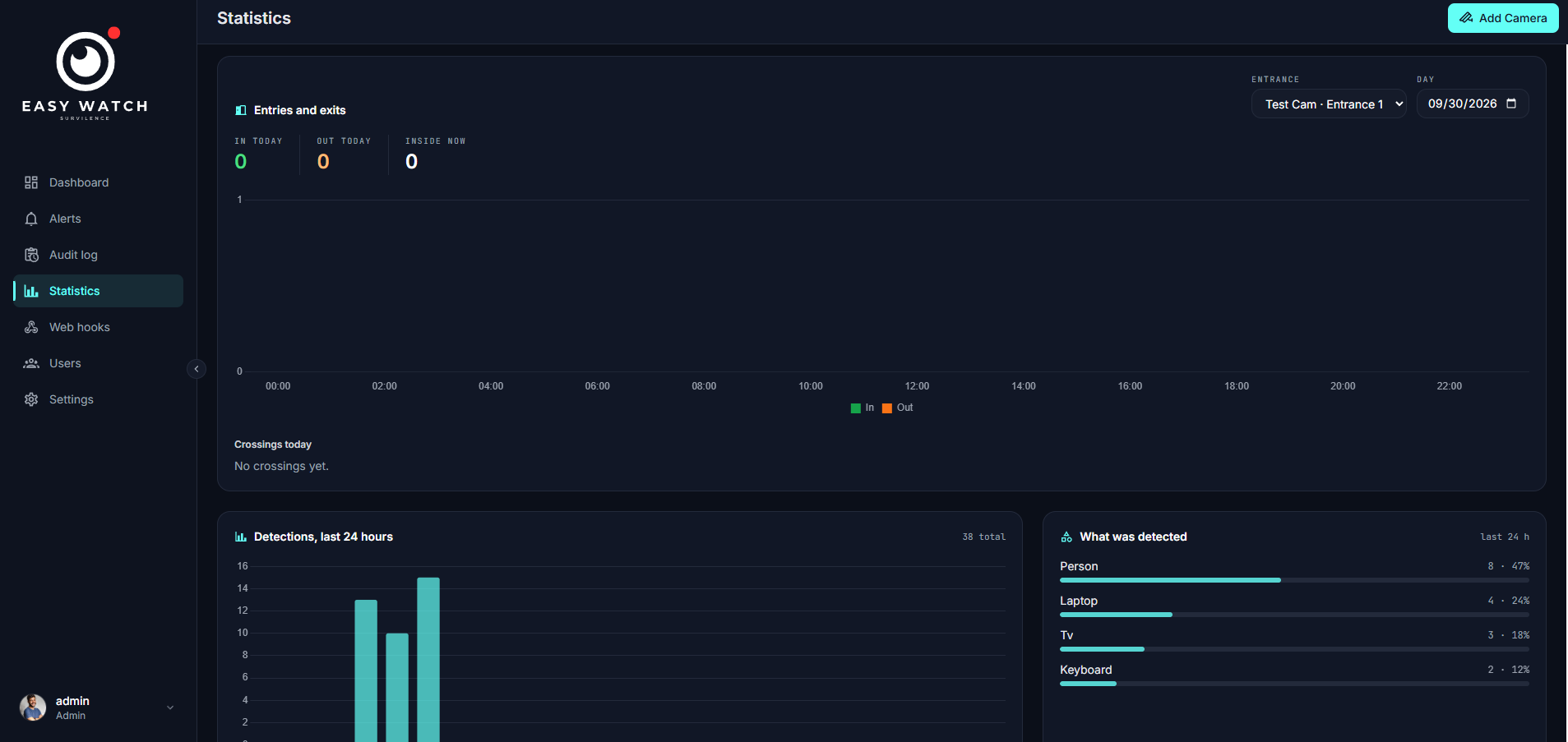Click the Settings gear icon
The width and height of the screenshot is (1568, 742).
point(31,399)
